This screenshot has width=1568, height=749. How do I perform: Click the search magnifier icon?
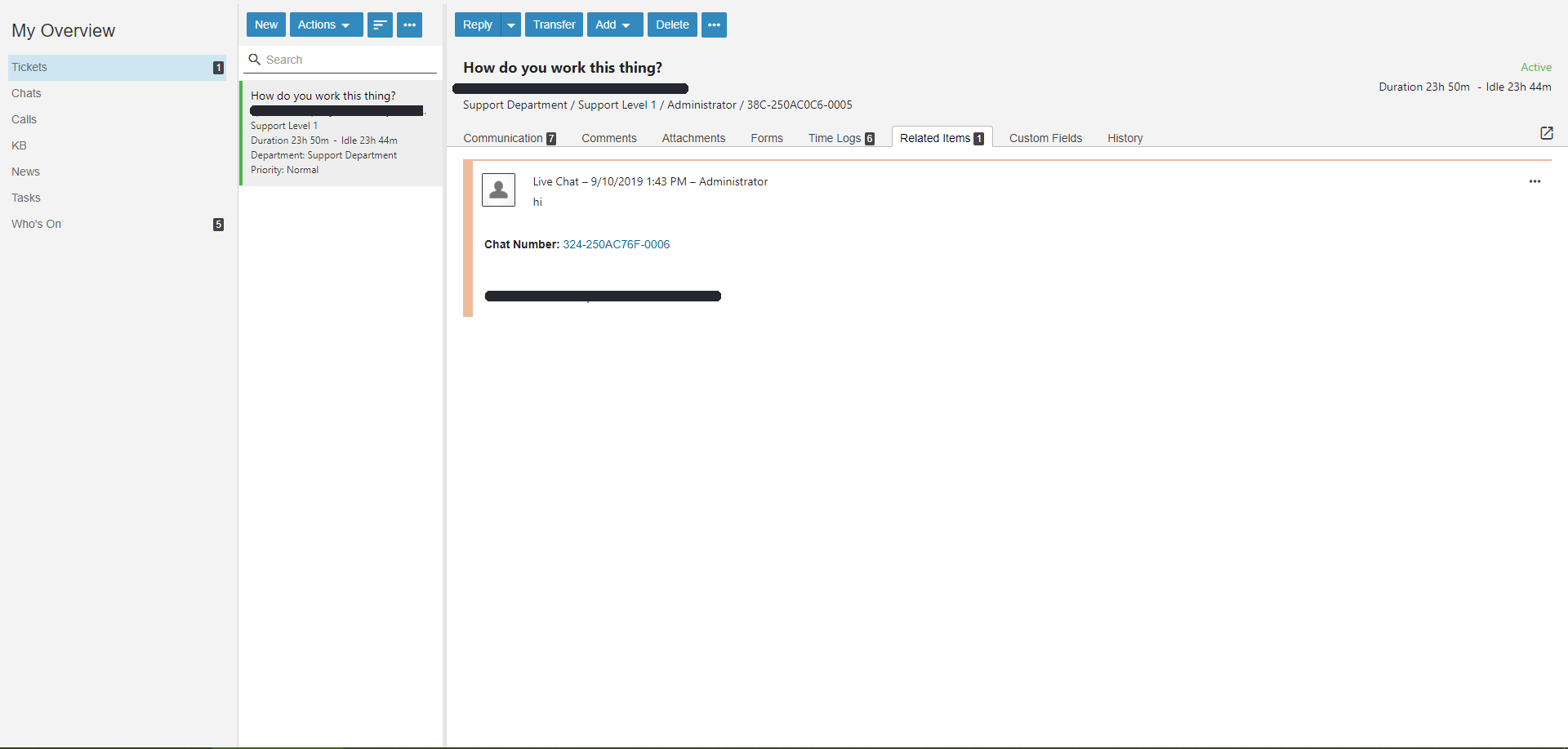tap(255, 60)
